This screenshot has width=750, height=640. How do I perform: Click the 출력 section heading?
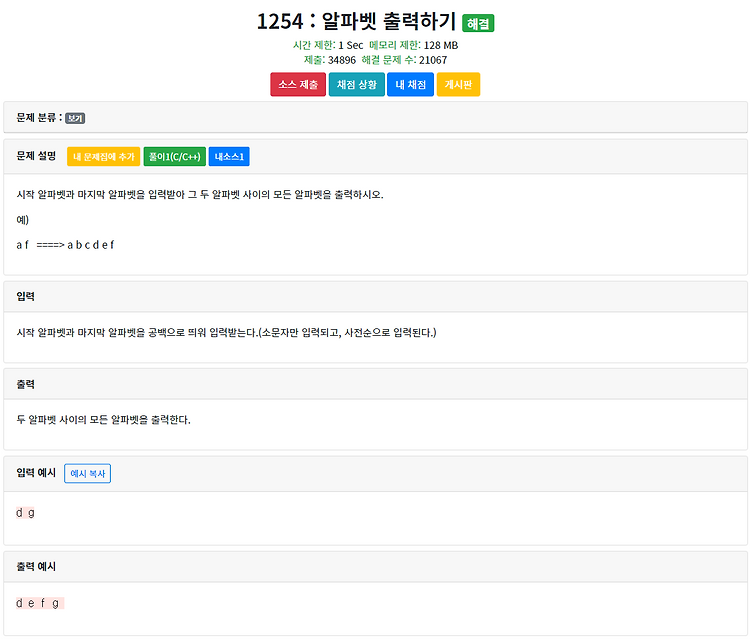tap(25, 384)
